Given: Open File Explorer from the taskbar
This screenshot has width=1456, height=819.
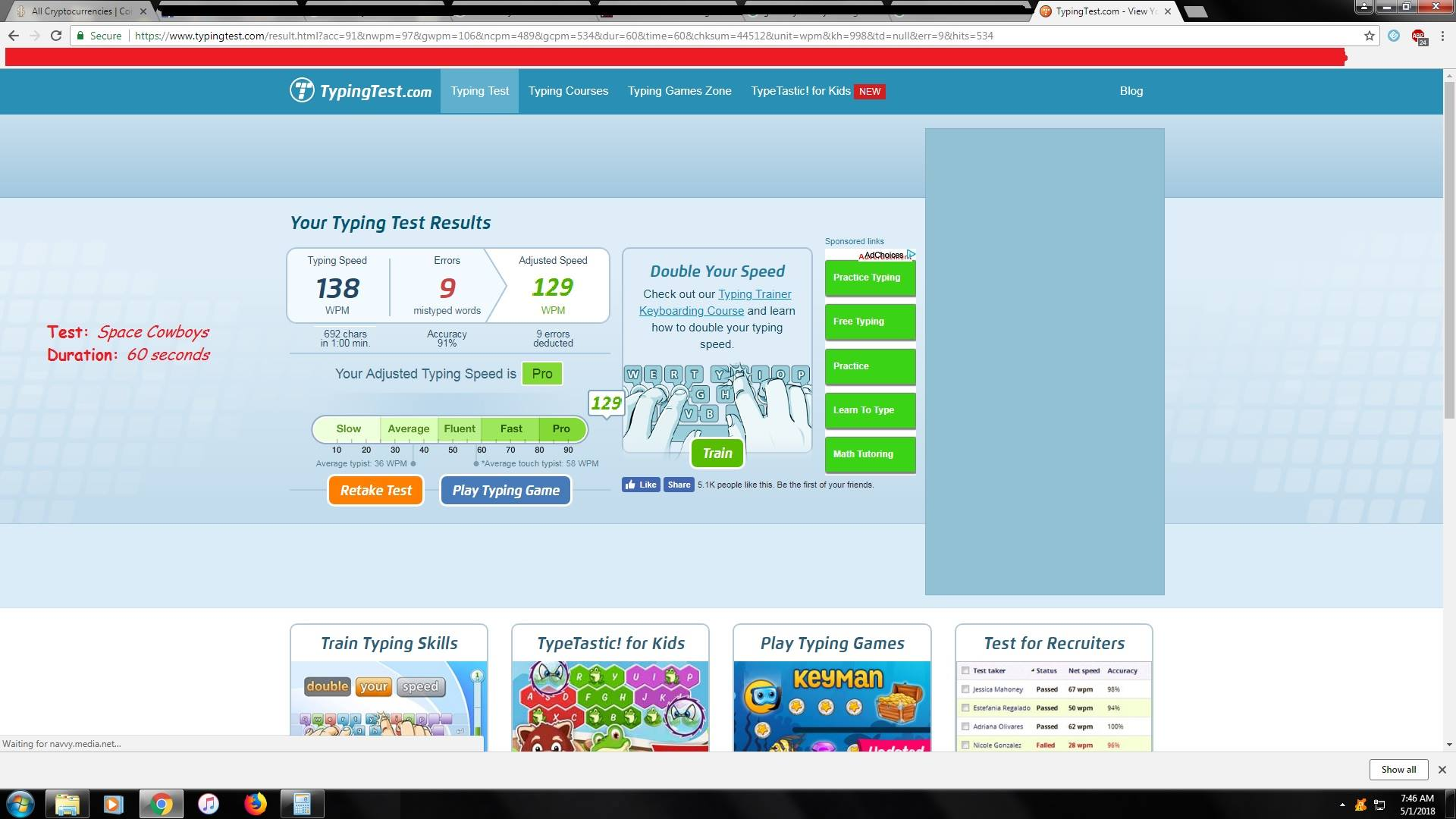Looking at the screenshot, I should (67, 804).
